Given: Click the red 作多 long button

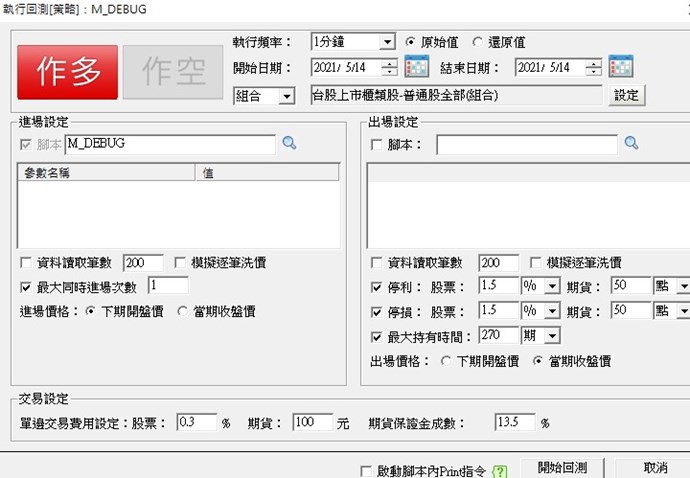Looking at the screenshot, I should point(67,71).
